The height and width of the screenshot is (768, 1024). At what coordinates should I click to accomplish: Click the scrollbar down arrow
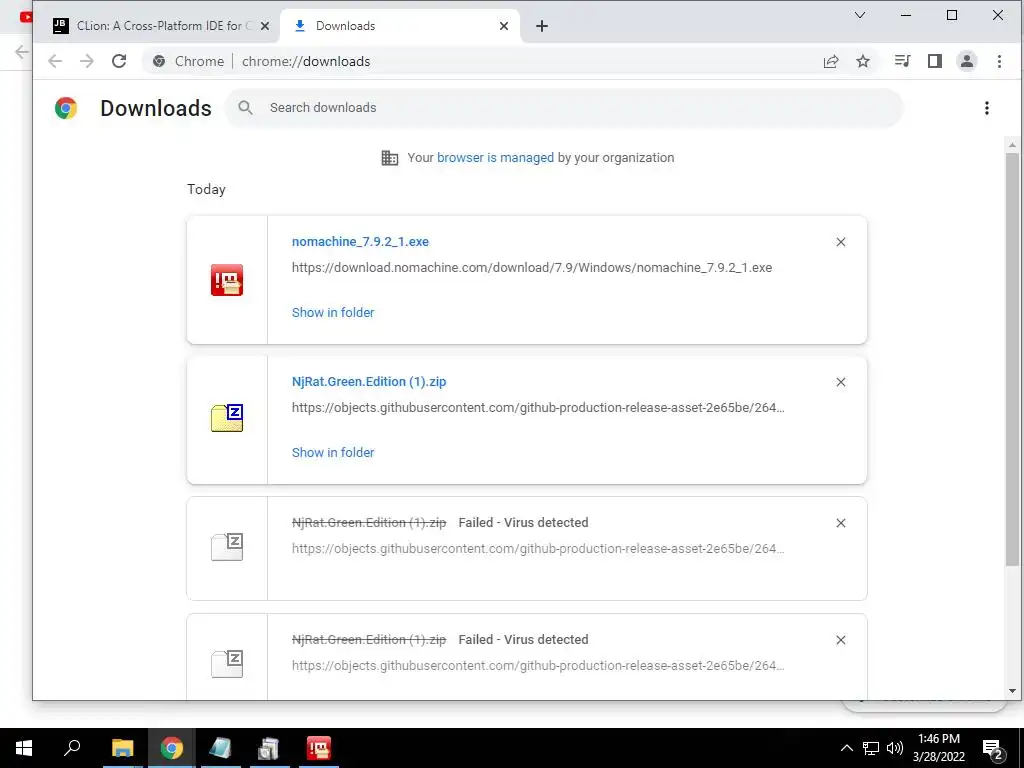pyautogui.click(x=1012, y=691)
